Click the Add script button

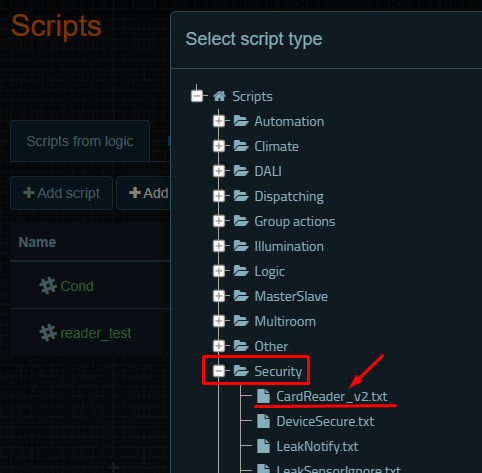[62, 193]
